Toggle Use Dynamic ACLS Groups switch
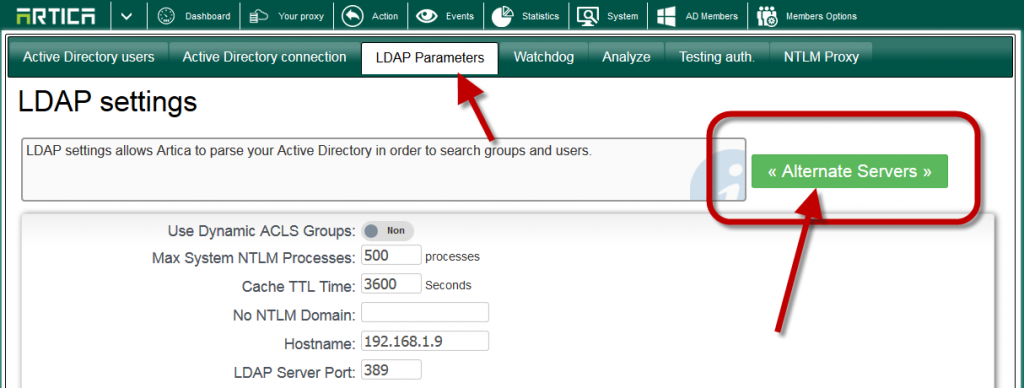This screenshot has height=388, width=1024. tap(387, 231)
